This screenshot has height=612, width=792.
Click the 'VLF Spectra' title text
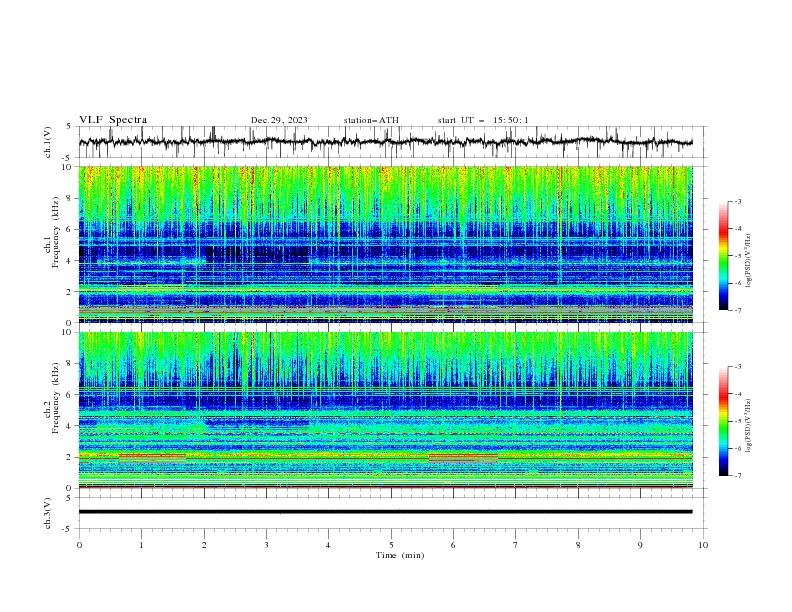(x=113, y=120)
